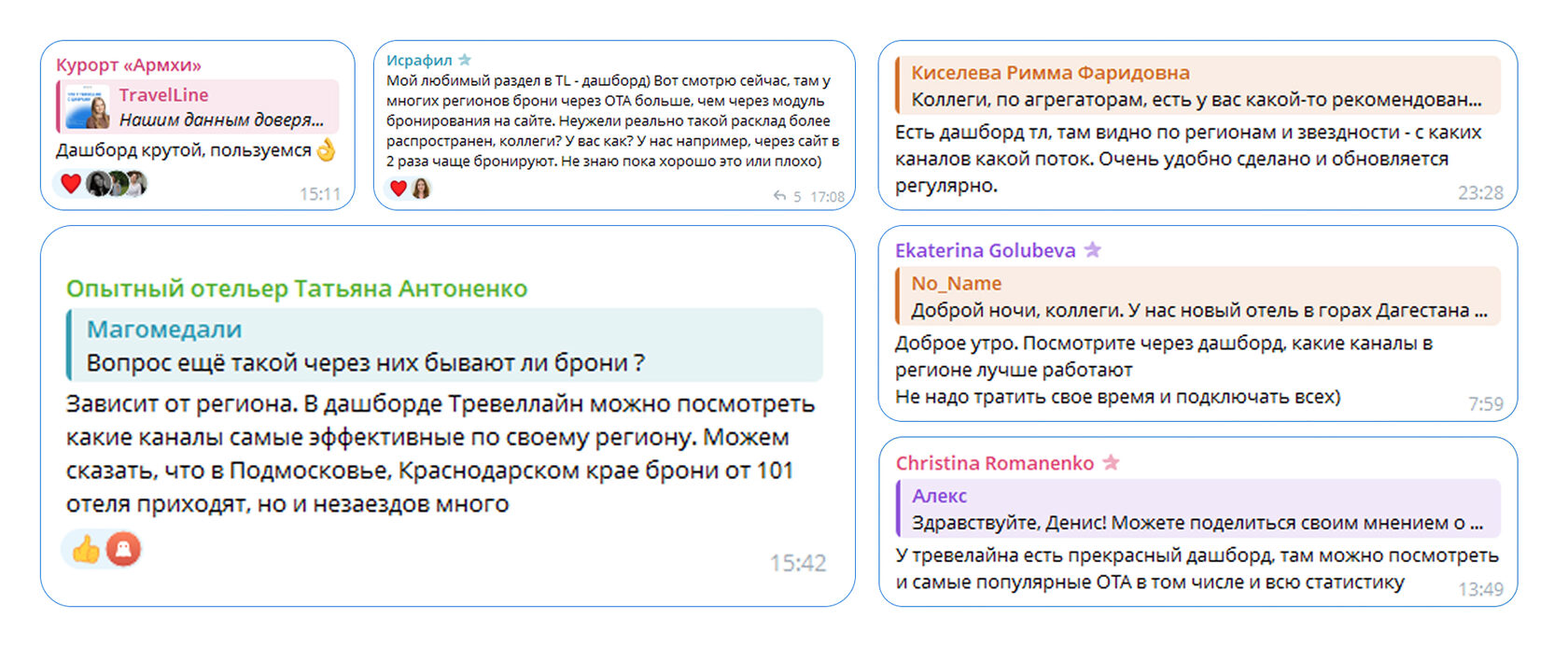1568x647 pixels.
Task: Click text 'Дашборд крутой, пользуемся'
Action: [x=183, y=150]
